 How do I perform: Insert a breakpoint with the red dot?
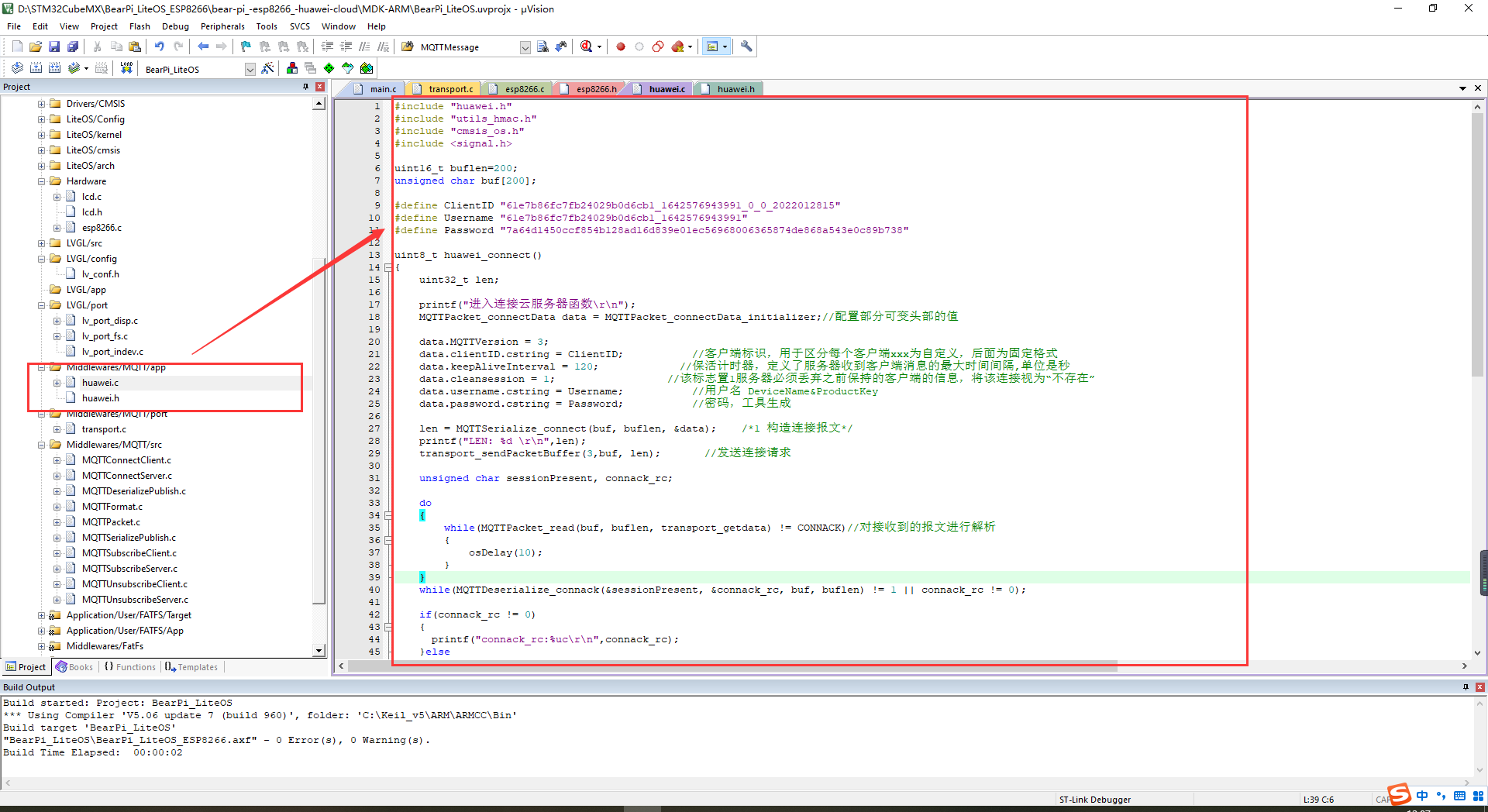click(621, 46)
